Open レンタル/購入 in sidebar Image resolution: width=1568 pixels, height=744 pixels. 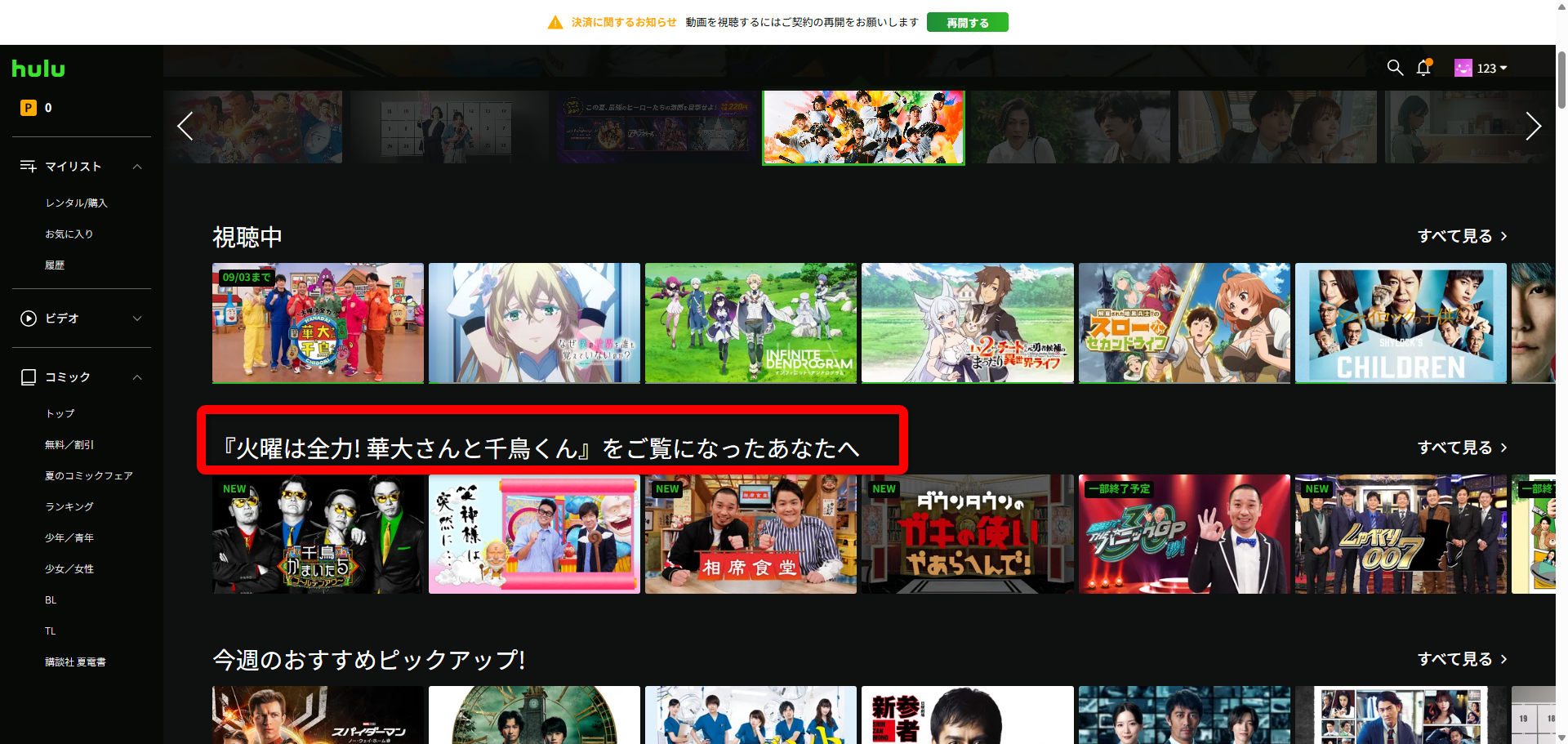point(76,203)
